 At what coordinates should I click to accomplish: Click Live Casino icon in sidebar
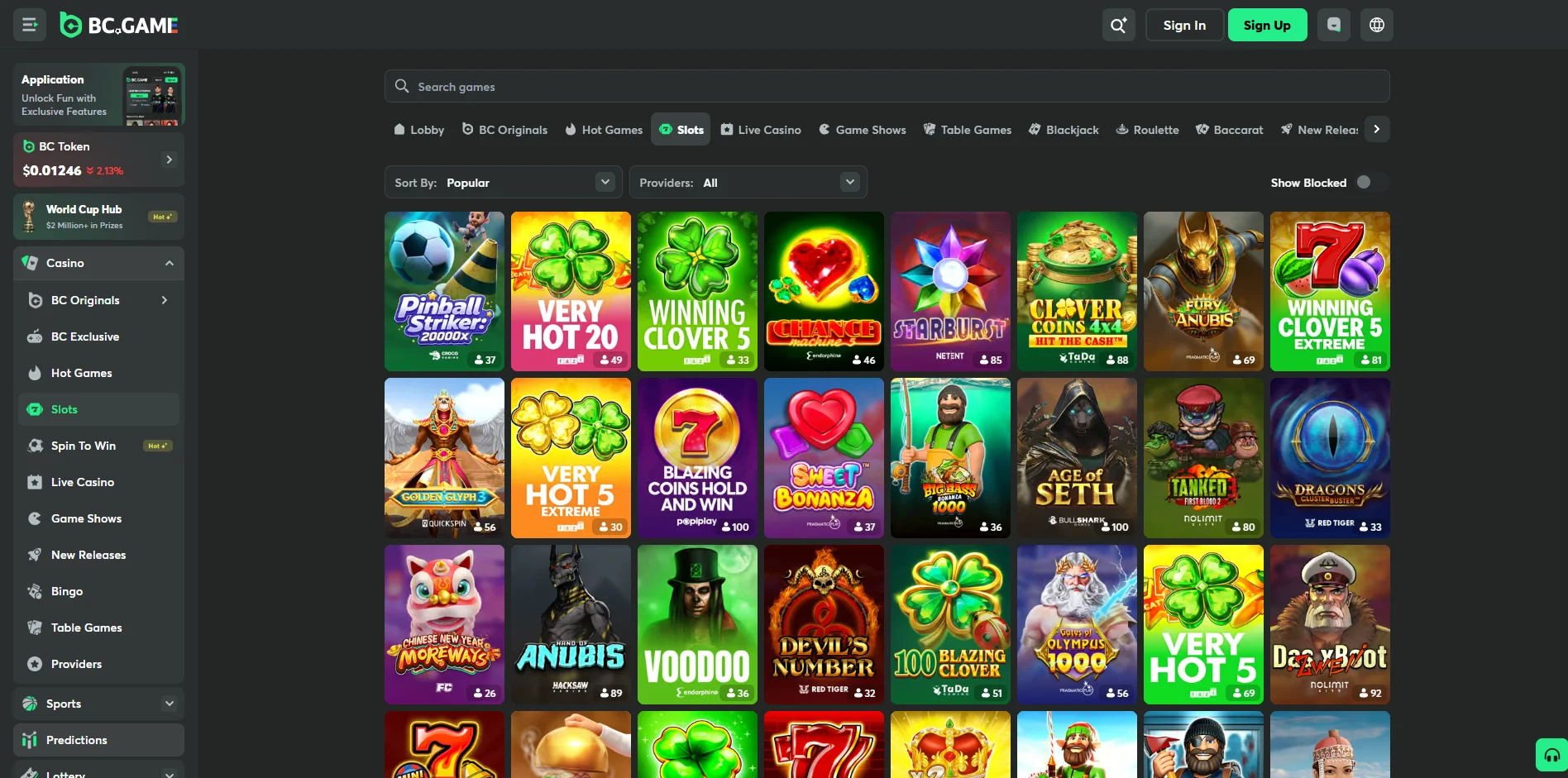pyautogui.click(x=35, y=482)
